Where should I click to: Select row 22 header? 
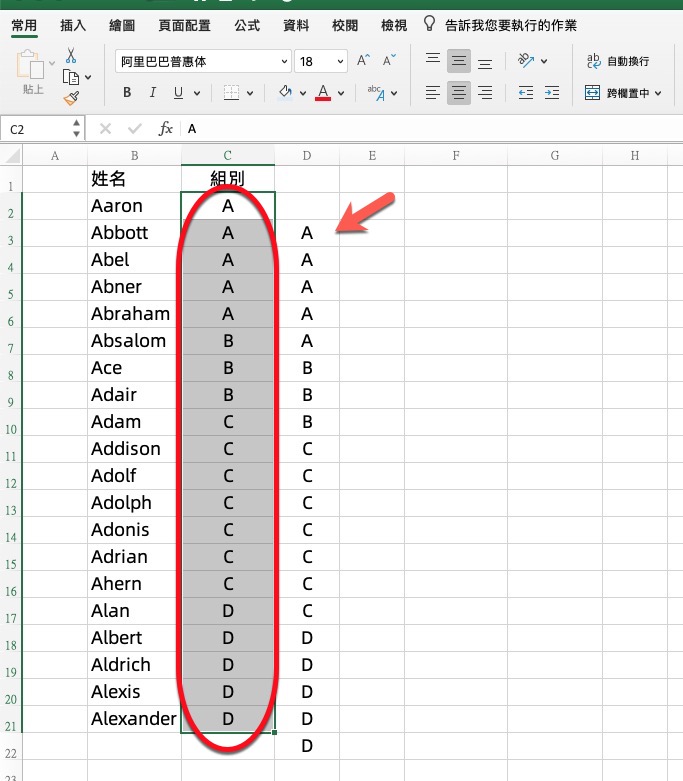click(x=11, y=747)
